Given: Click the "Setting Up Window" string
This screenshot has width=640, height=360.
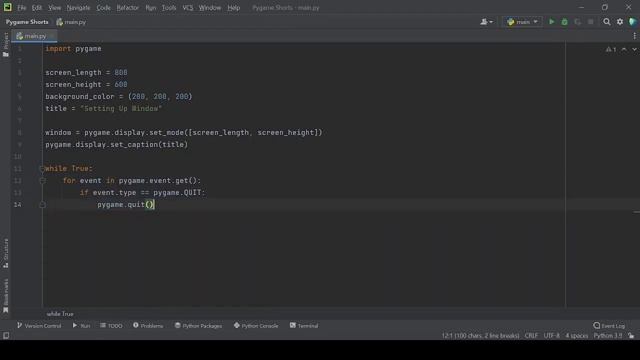Looking at the screenshot, I should [x=121, y=109].
